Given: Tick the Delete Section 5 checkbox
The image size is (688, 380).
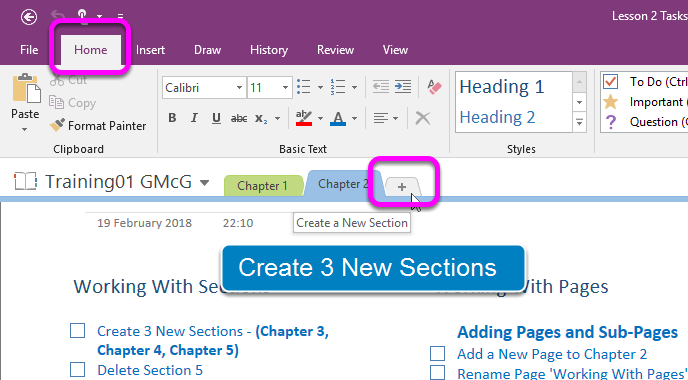Looking at the screenshot, I should [x=78, y=369].
